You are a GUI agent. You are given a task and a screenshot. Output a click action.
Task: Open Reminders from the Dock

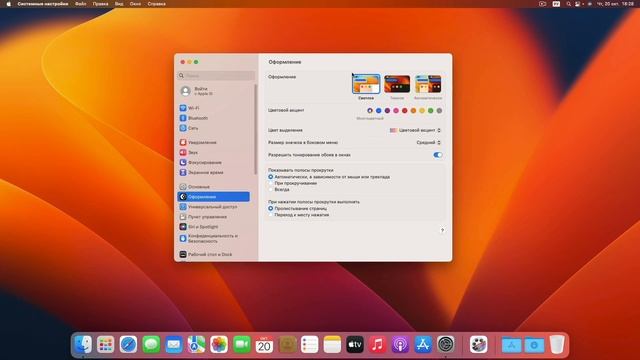point(309,344)
